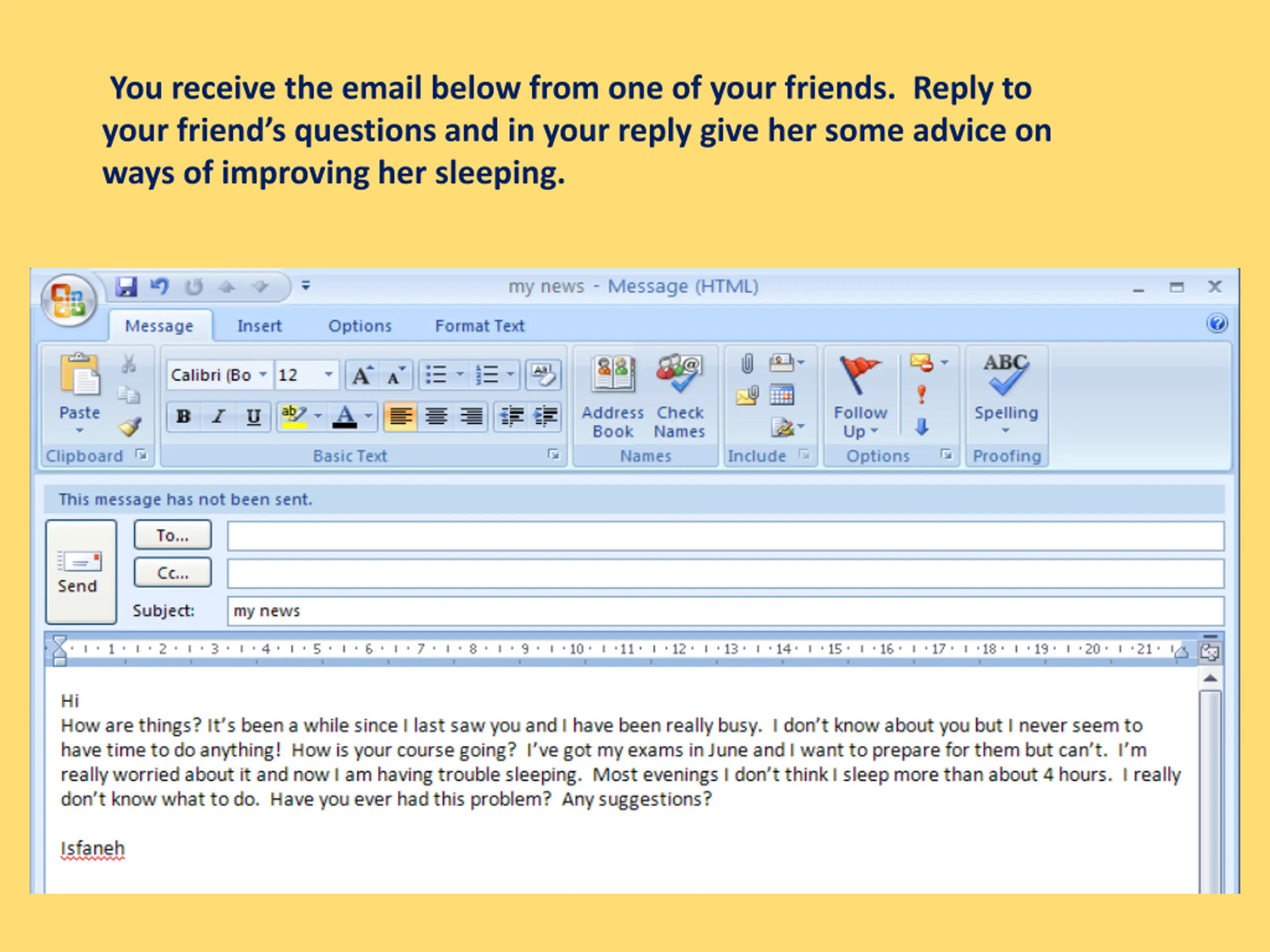Viewport: 1270px width, 952px height.
Task: Open the Basic Text dialog launcher
Action: [x=554, y=455]
